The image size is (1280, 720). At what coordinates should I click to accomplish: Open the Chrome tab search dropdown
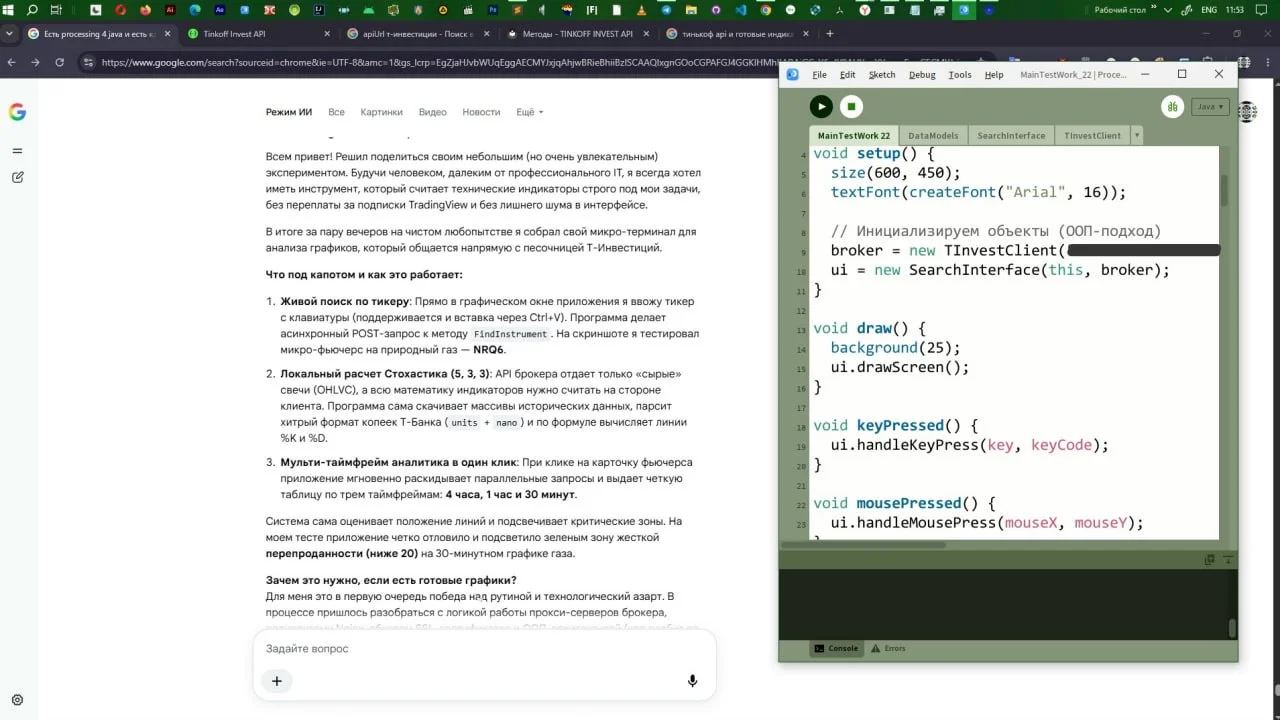click(10, 33)
